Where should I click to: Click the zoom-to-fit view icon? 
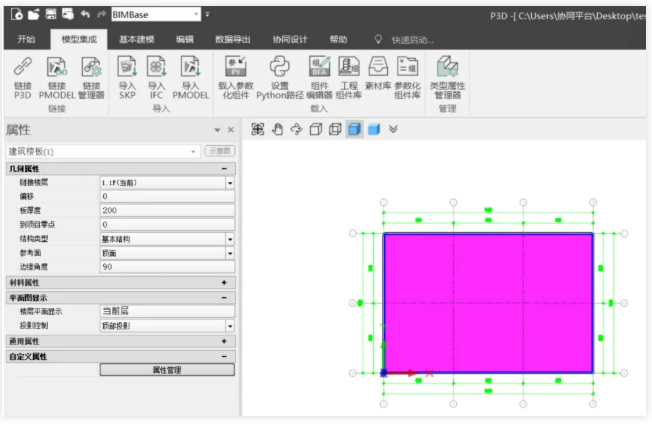tap(258, 129)
